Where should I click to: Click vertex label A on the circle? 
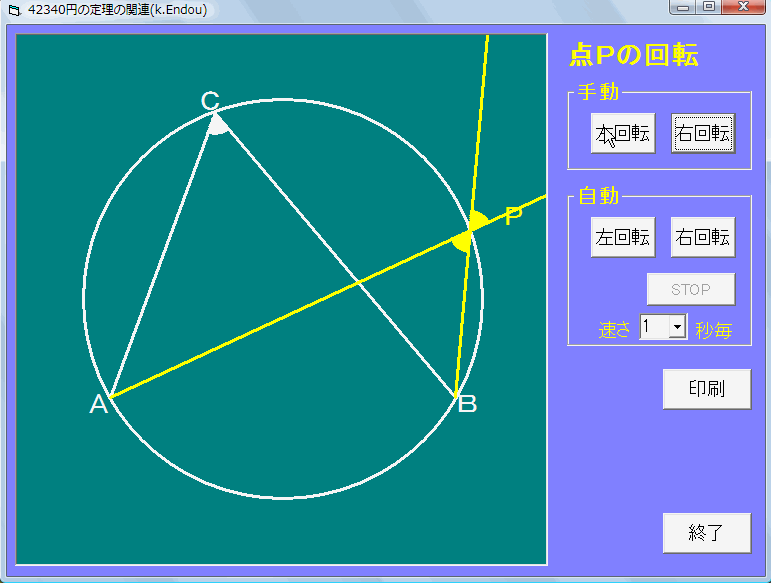[x=98, y=405]
